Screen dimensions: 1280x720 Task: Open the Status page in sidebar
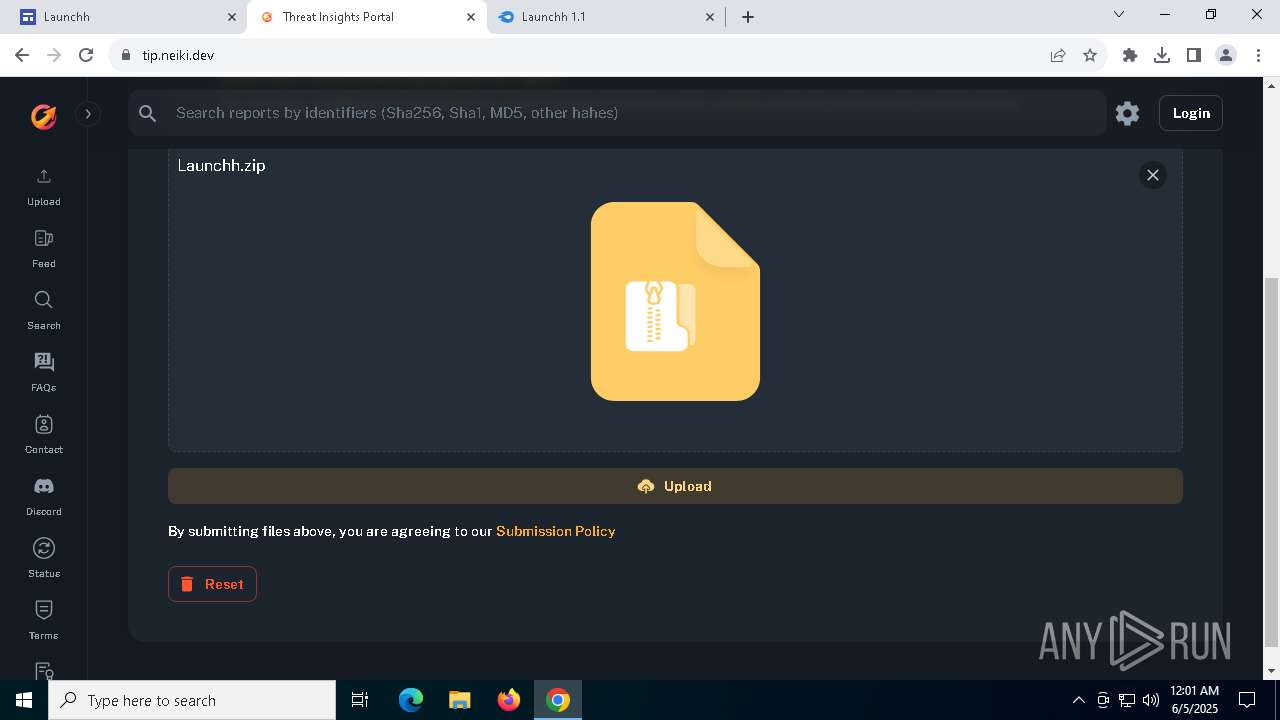click(x=43, y=559)
